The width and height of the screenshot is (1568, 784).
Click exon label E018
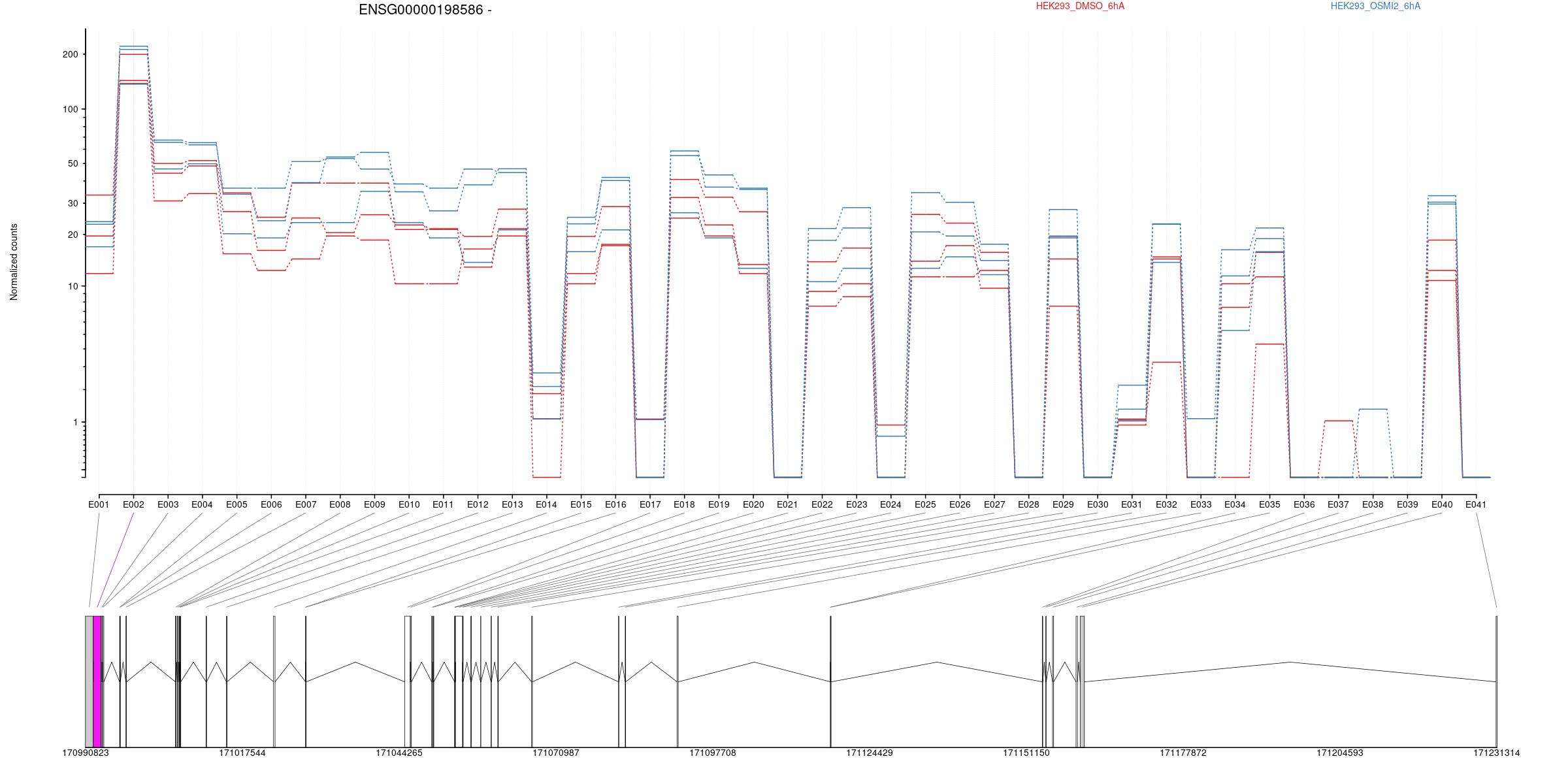tap(684, 505)
